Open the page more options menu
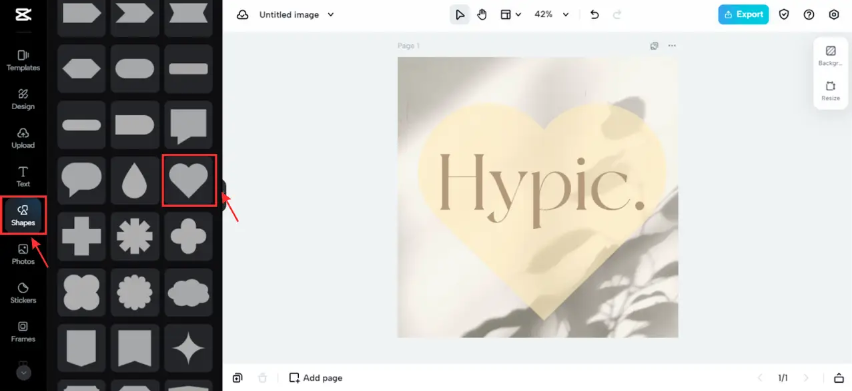852x391 pixels. (672, 46)
